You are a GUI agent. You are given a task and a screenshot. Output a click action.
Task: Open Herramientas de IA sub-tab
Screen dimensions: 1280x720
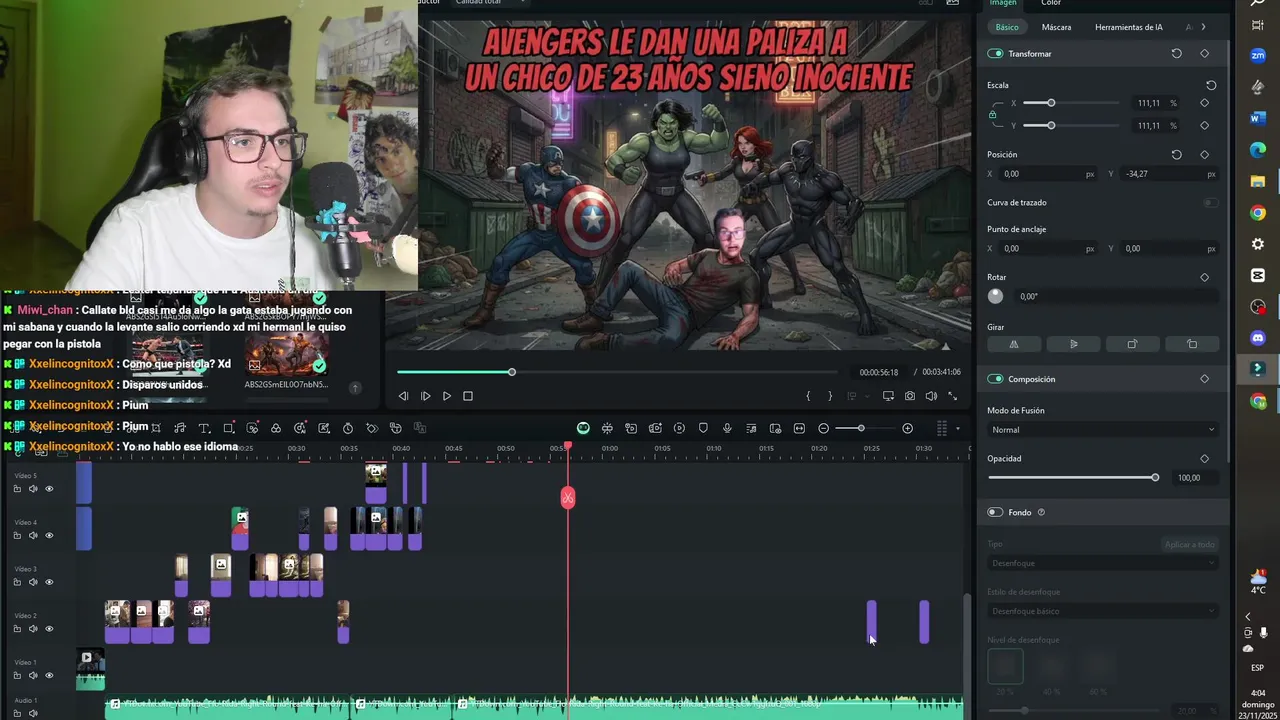click(1129, 27)
